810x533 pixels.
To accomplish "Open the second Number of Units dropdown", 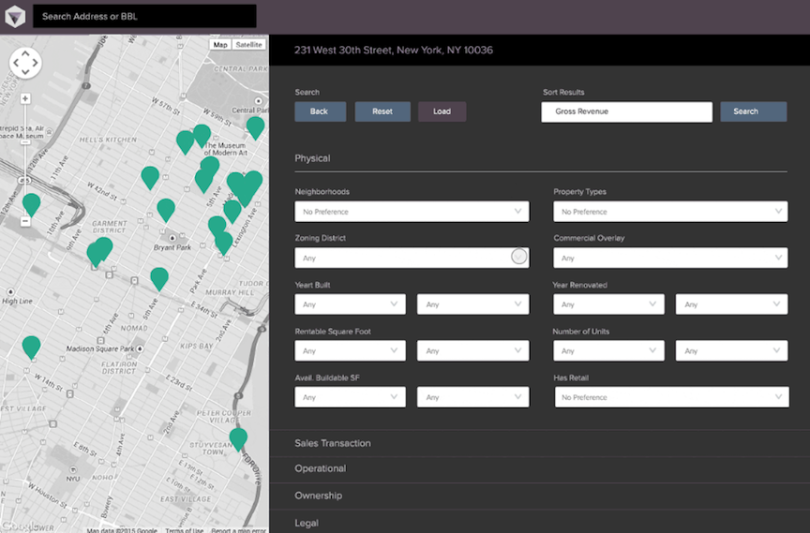I will tap(731, 351).
